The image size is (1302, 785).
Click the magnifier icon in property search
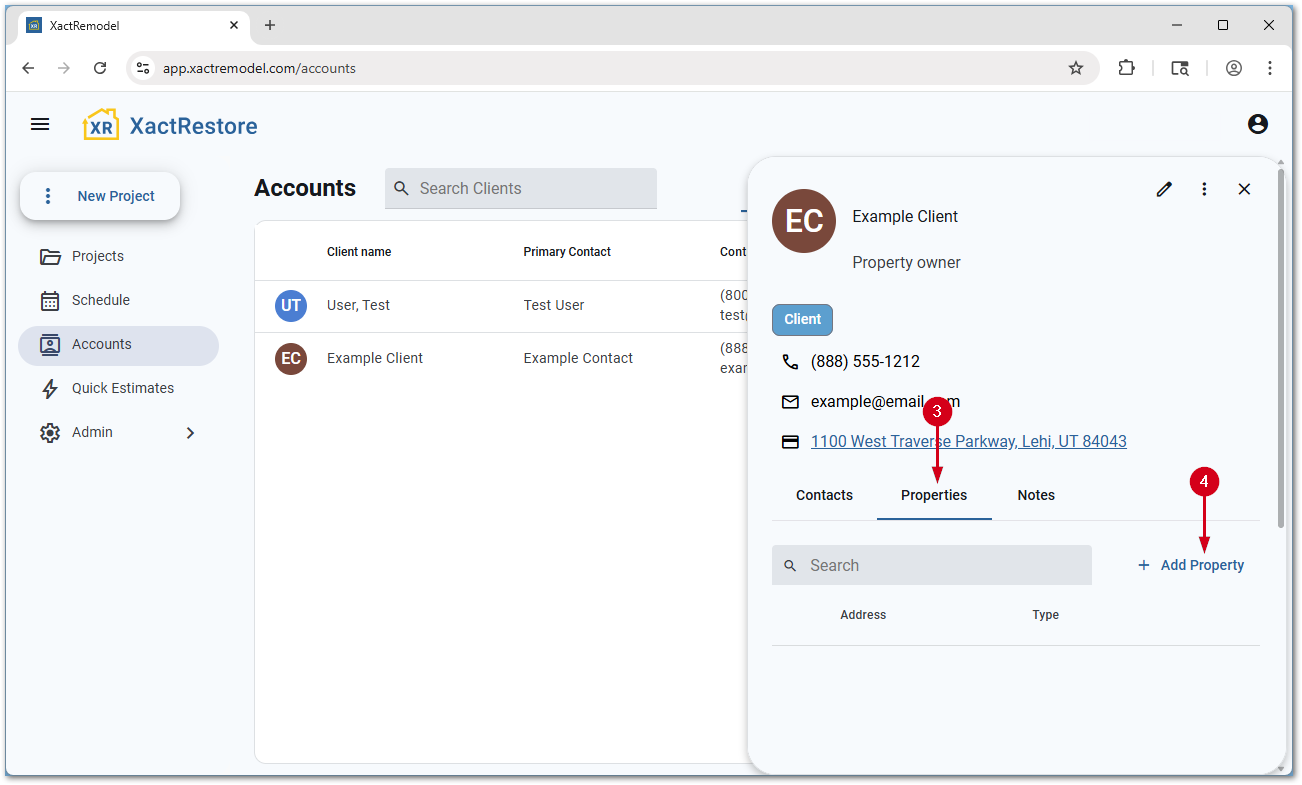point(790,566)
